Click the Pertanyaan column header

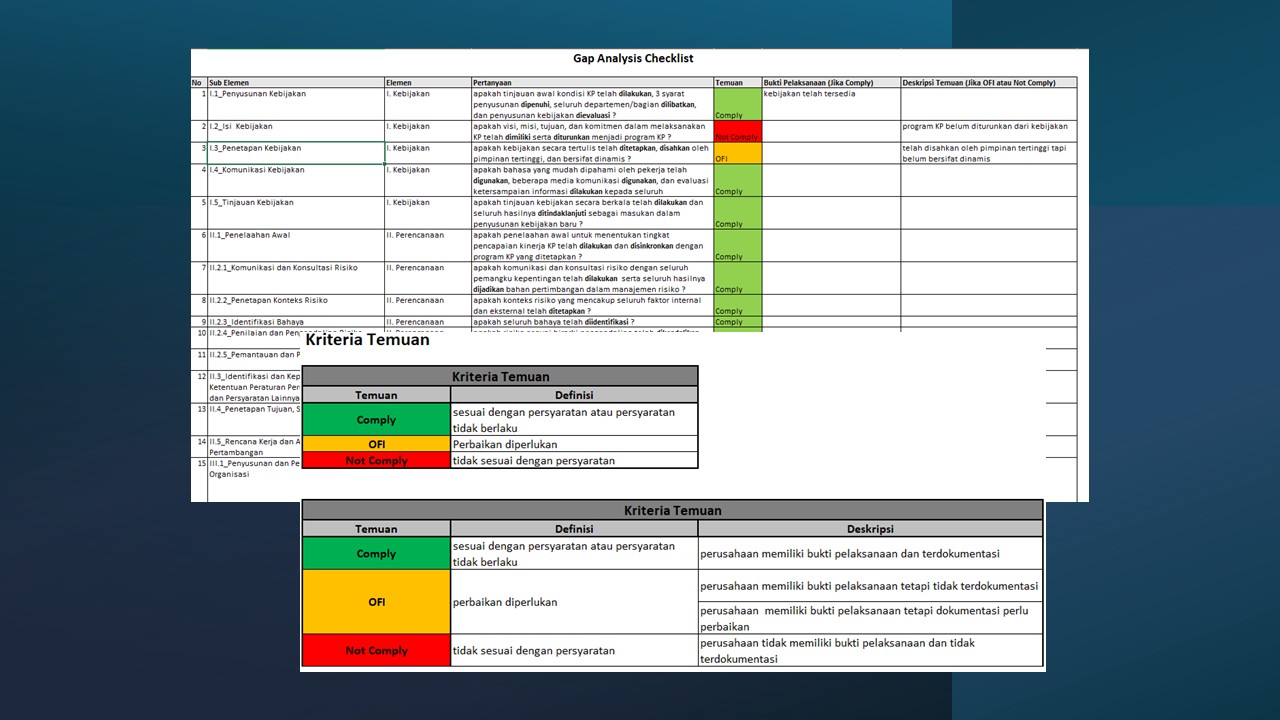pos(592,83)
